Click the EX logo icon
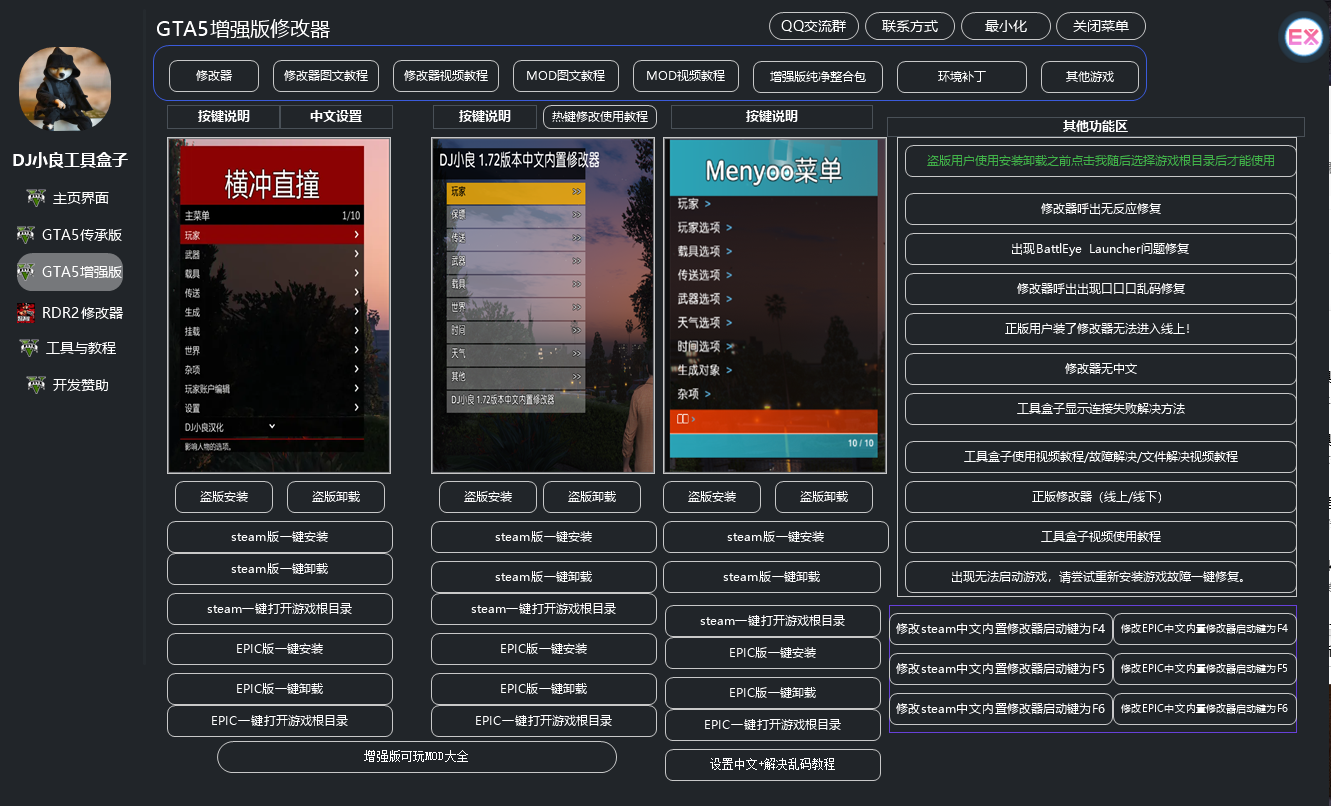This screenshot has height=806, width=1331. [1303, 38]
